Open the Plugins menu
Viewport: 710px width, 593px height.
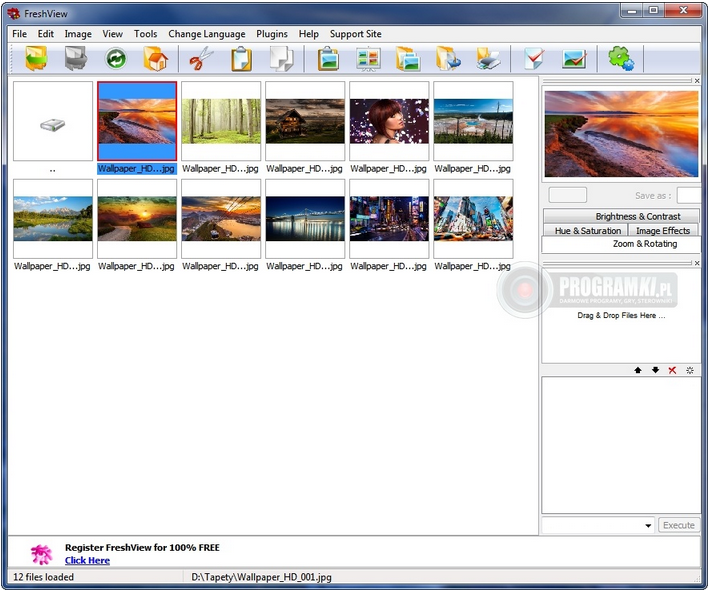[272, 34]
